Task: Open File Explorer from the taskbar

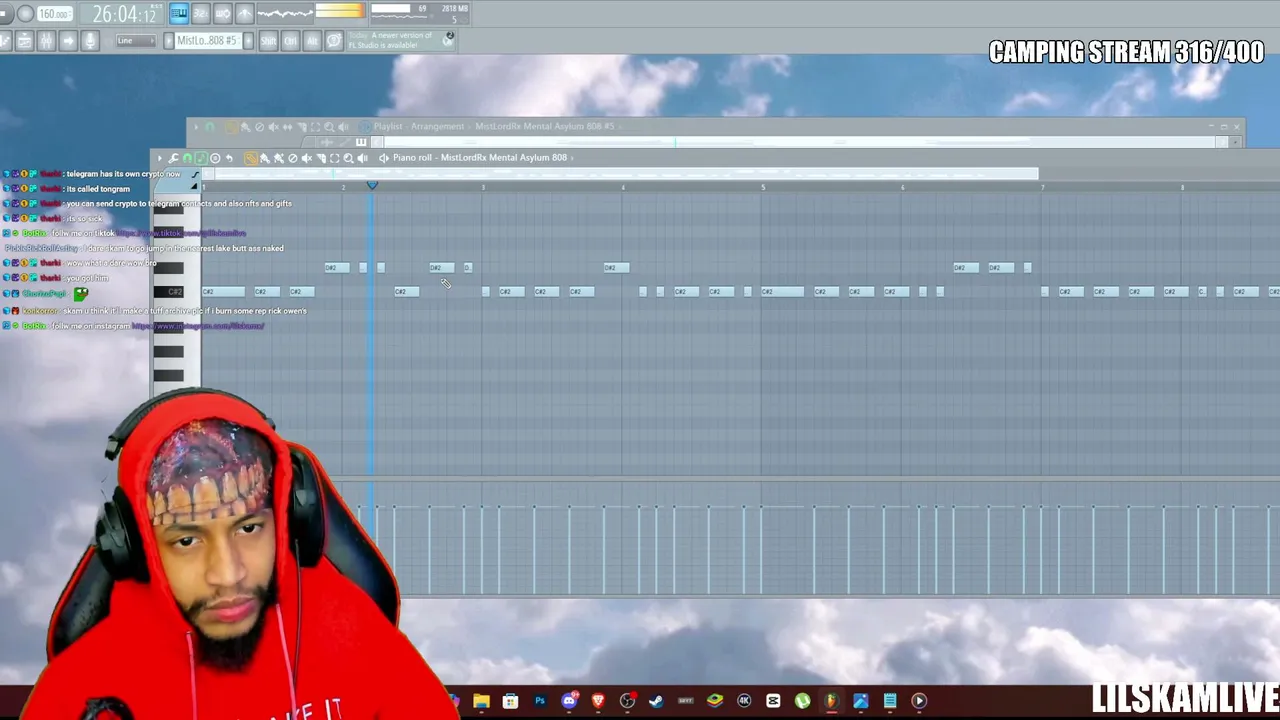Action: click(481, 701)
